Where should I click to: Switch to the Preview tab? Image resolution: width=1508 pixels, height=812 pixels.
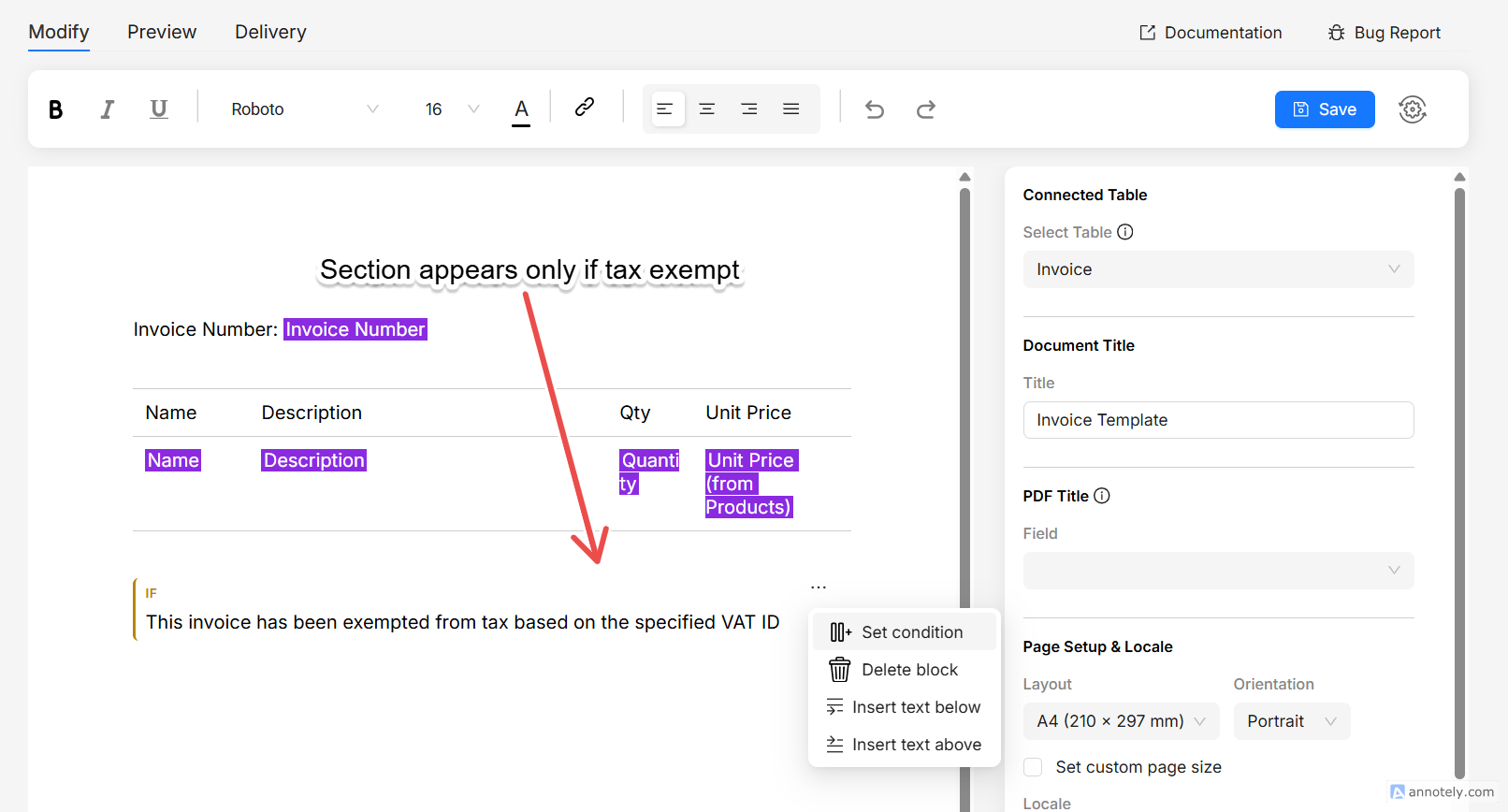pos(162,32)
